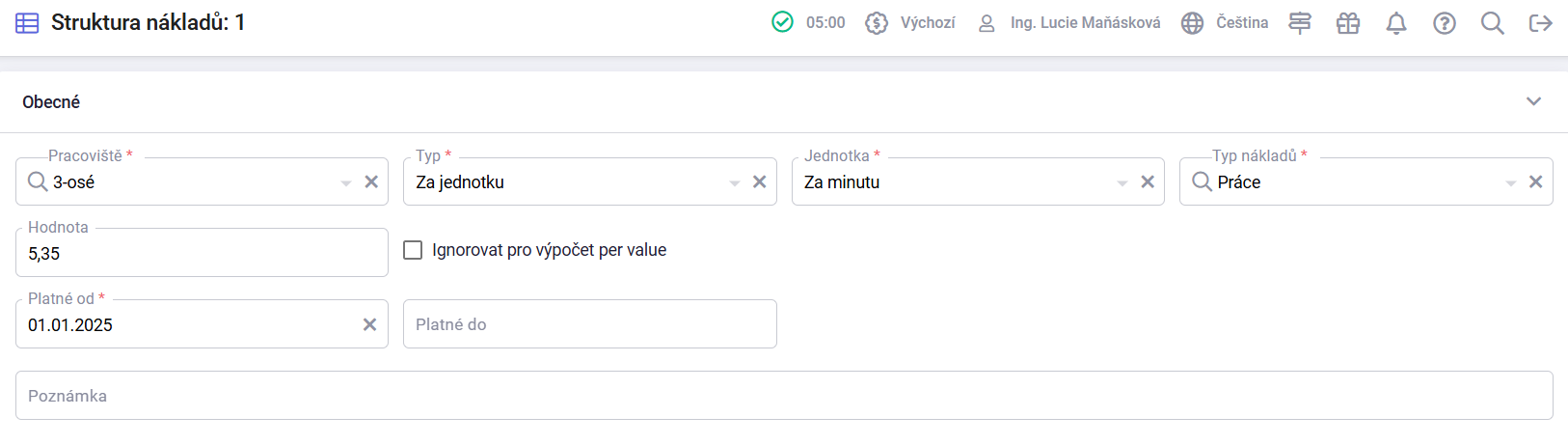Image resolution: width=1568 pixels, height=445 pixels.
Task: Clear the Pracoviště field value
Action: coord(371,181)
